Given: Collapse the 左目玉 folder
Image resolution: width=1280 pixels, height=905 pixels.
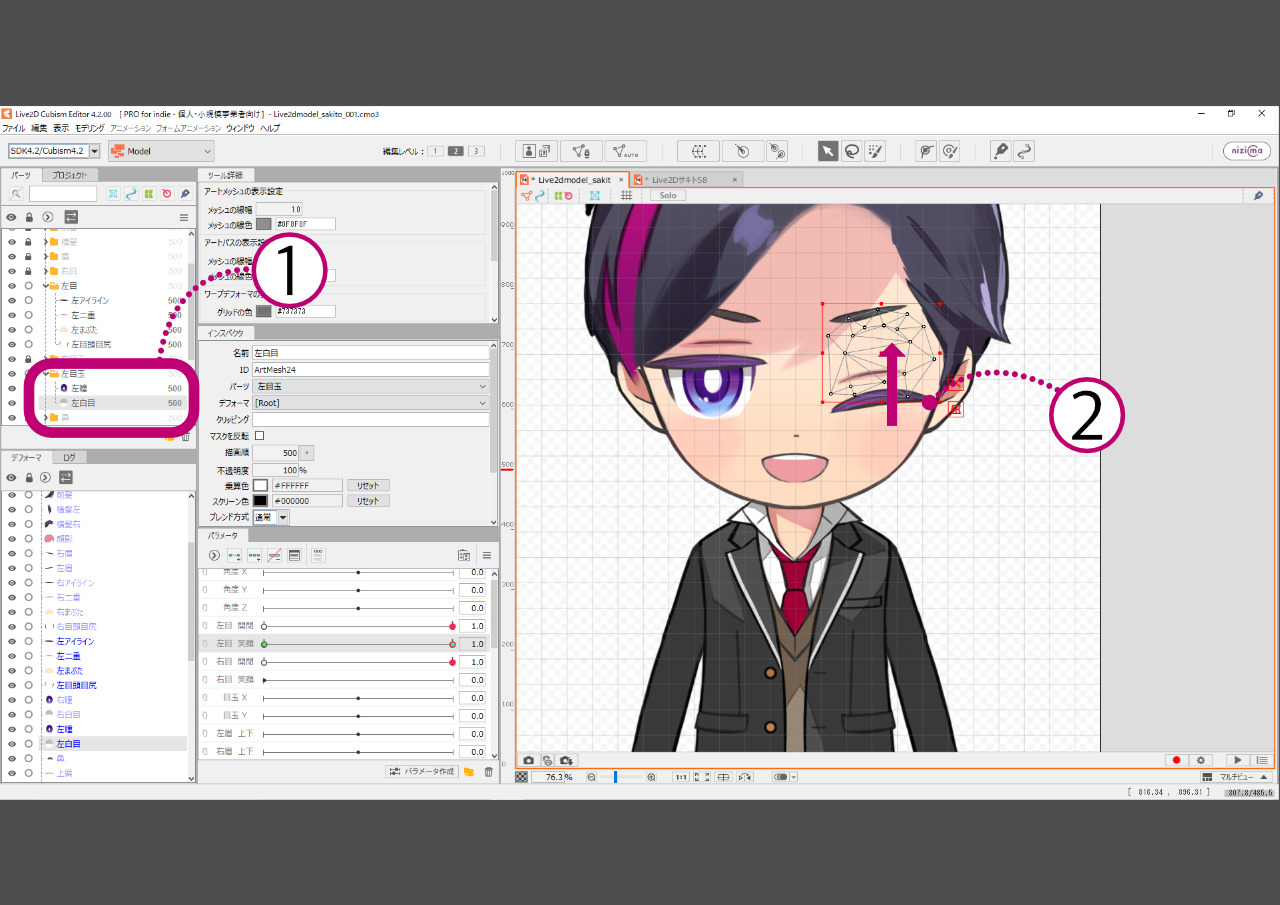Looking at the screenshot, I should (46, 373).
